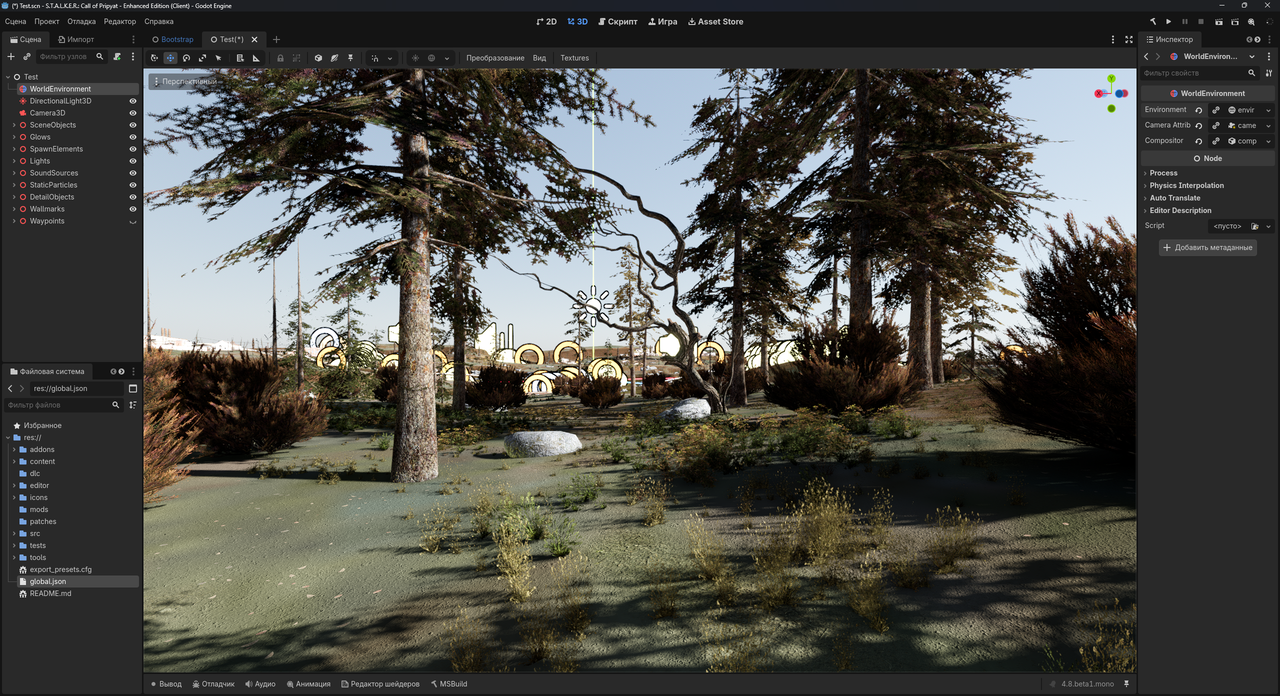
Task: Click the Добавить метаданные button
Action: (x=1208, y=247)
